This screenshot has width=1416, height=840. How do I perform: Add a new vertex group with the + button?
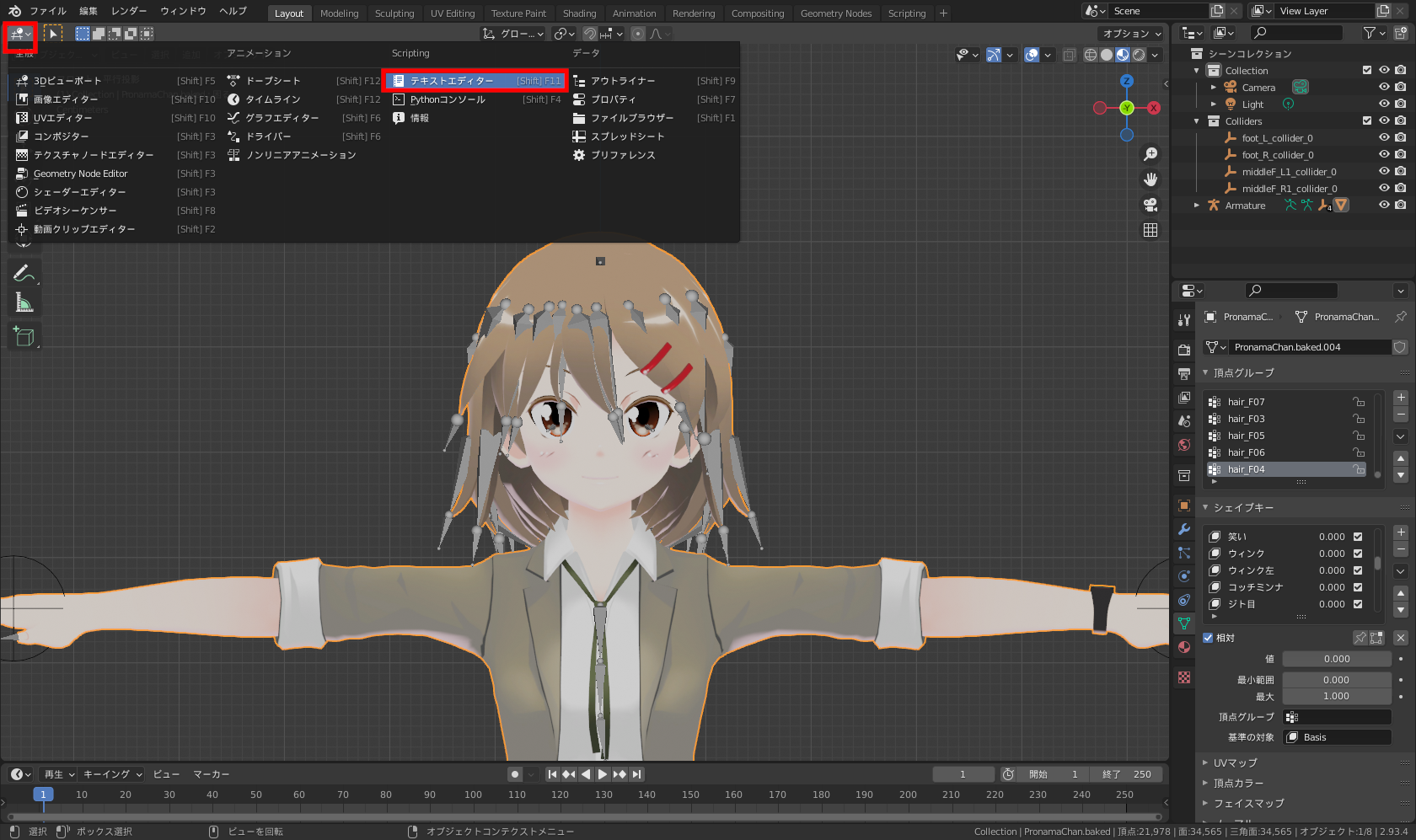(1401, 397)
